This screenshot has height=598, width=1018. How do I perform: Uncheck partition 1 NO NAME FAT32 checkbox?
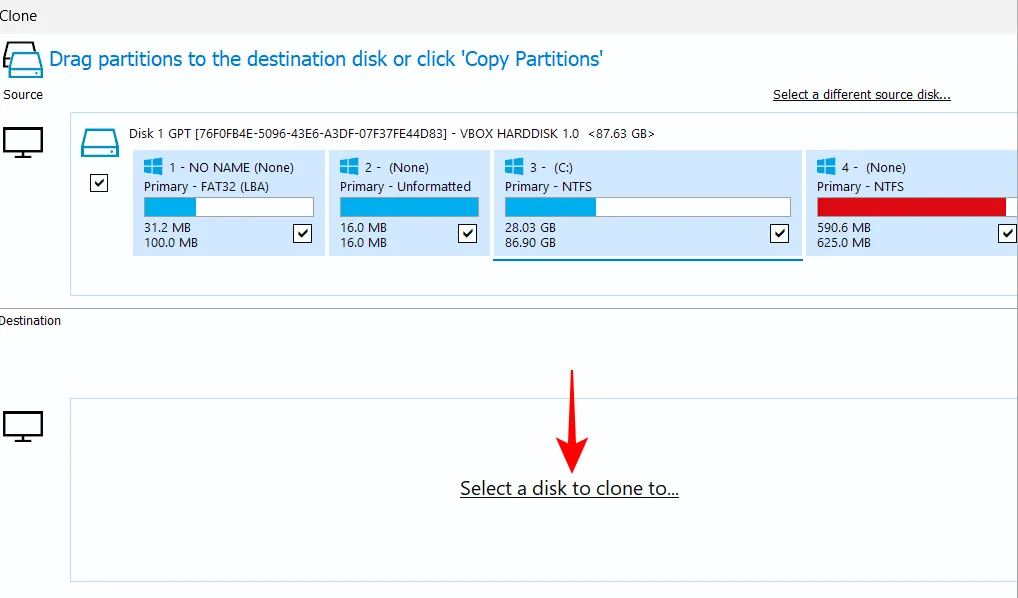[x=303, y=233]
